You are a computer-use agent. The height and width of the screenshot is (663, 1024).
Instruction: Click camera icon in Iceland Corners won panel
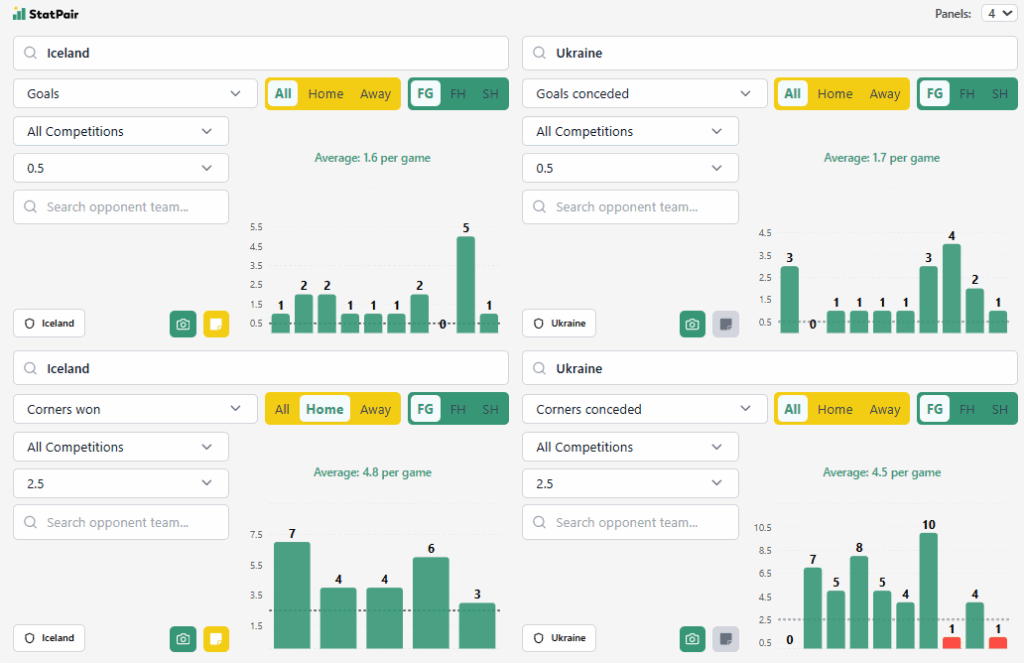click(183, 638)
